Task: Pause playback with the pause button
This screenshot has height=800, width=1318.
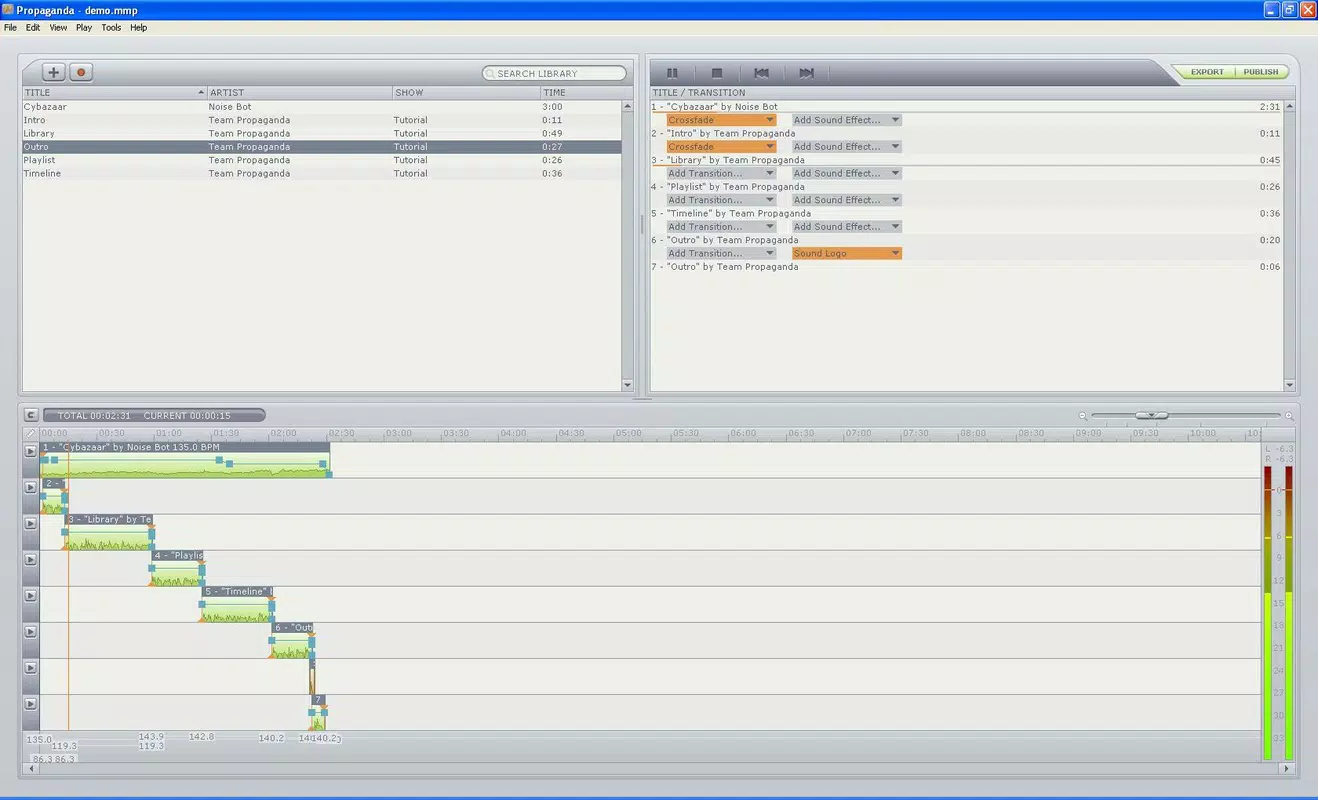Action: pos(672,73)
